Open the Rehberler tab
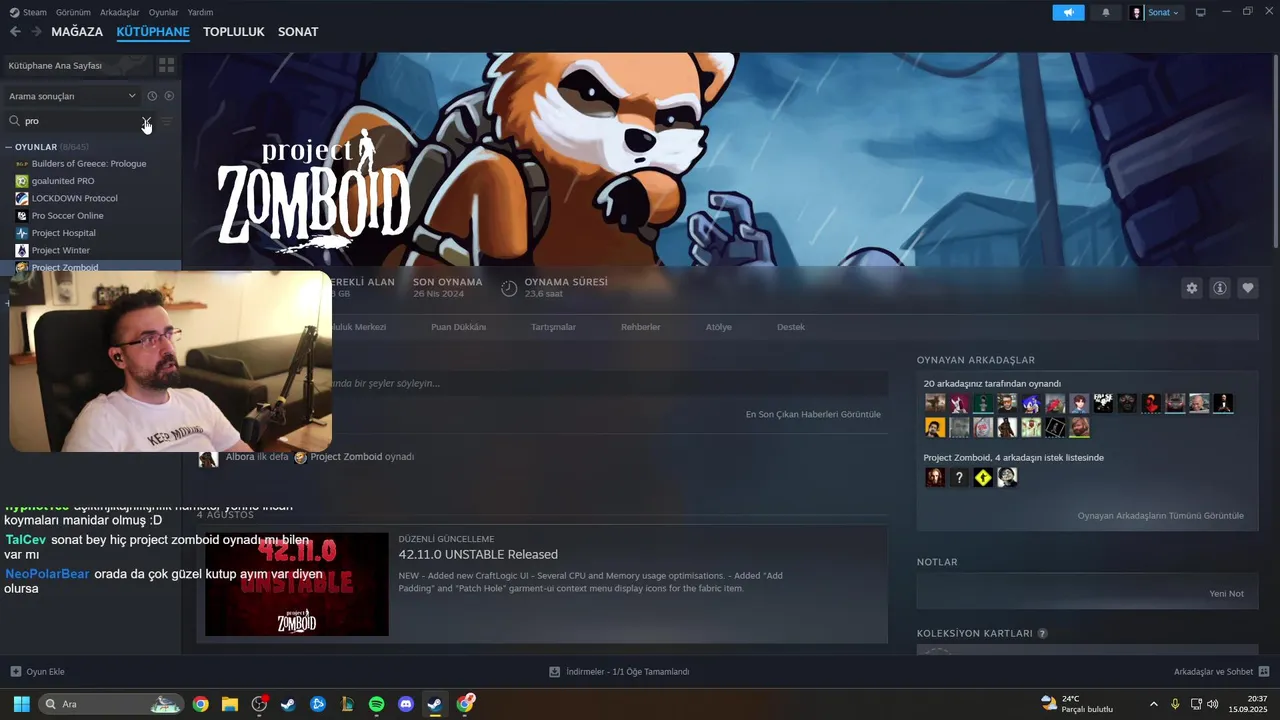 pyautogui.click(x=641, y=327)
